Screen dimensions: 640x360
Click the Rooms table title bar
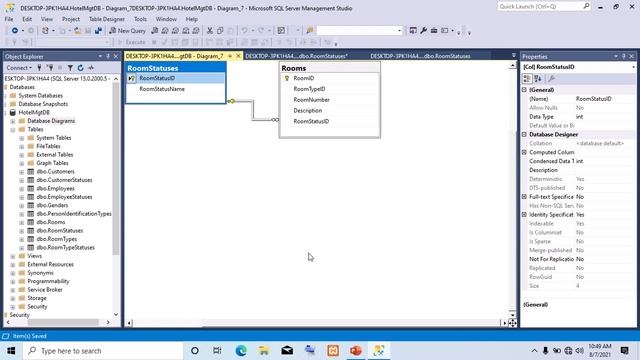[330, 68]
